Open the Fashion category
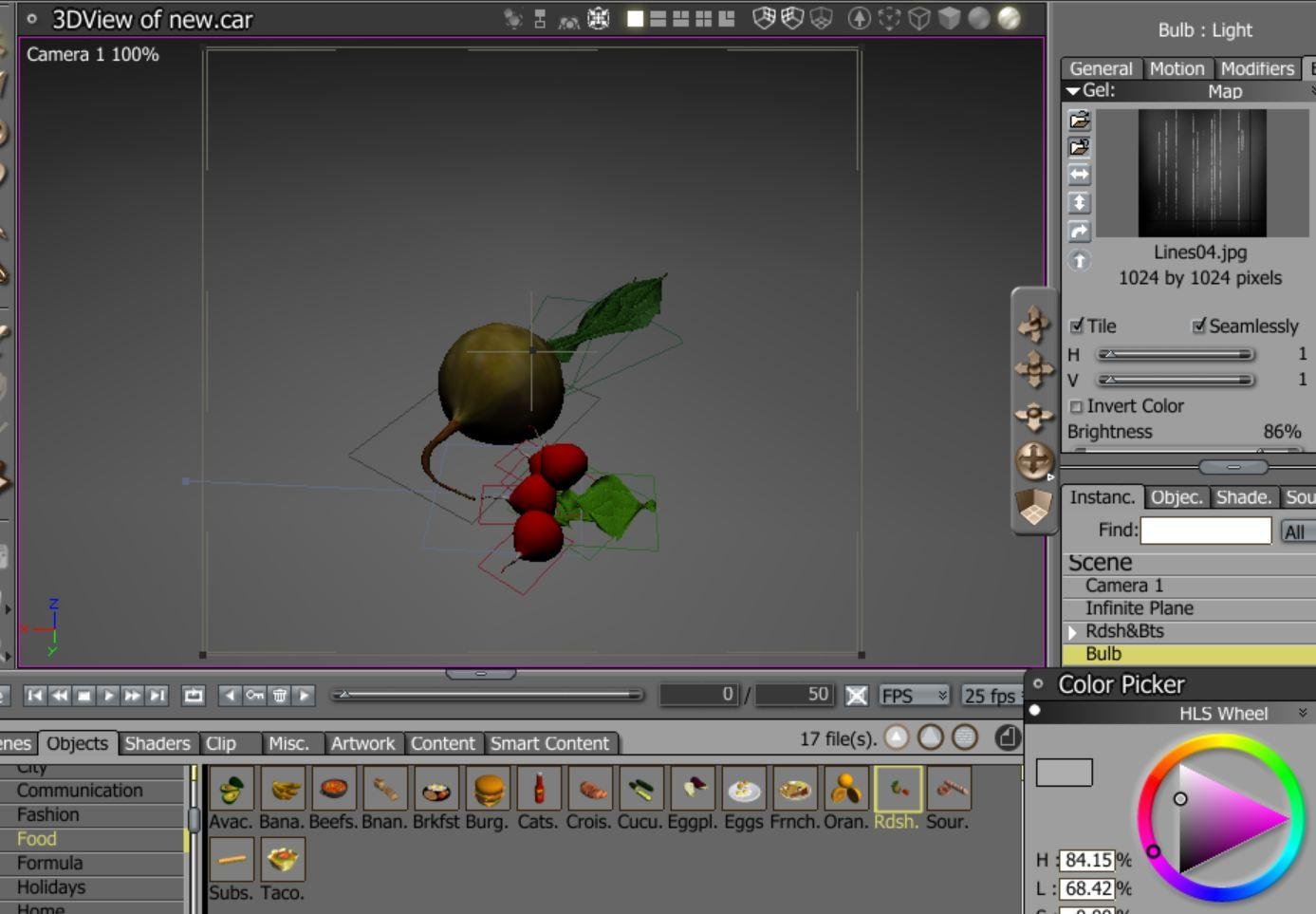Screen dimensions: 1316x914 tap(93, 814)
